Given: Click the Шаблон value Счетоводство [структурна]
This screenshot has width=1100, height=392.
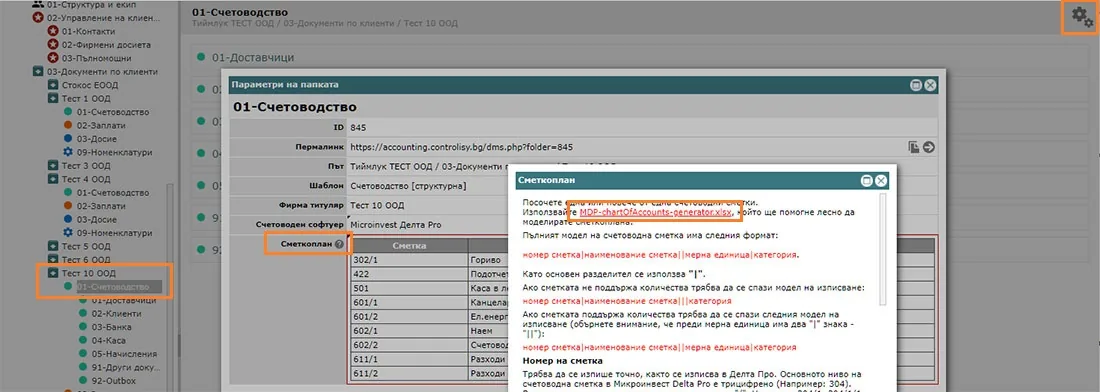Looking at the screenshot, I should tap(407, 187).
